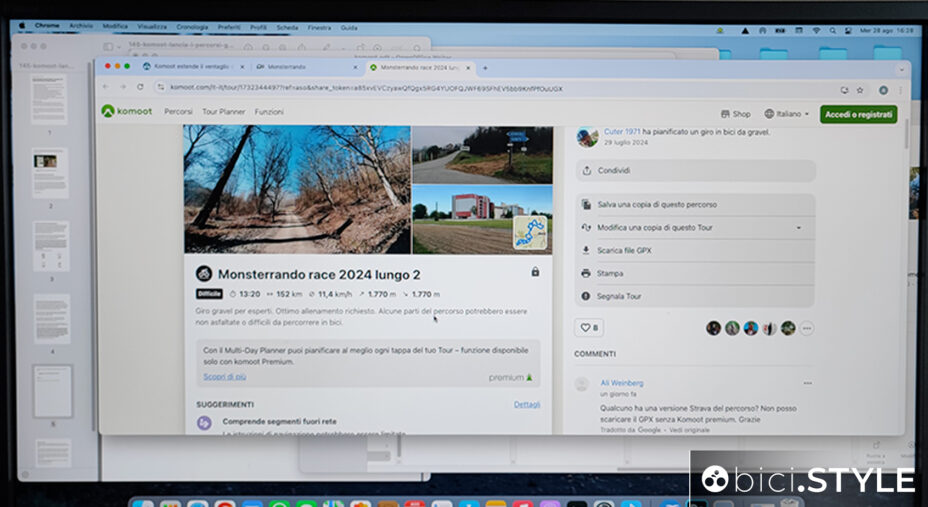This screenshot has height=507, width=928.
Task: Open the Modifica menu in menu bar
Action: [115, 27]
